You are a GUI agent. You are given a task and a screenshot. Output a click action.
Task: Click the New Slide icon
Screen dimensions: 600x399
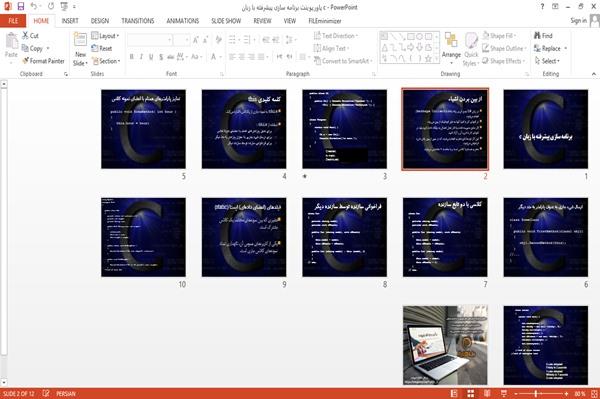tap(80, 40)
